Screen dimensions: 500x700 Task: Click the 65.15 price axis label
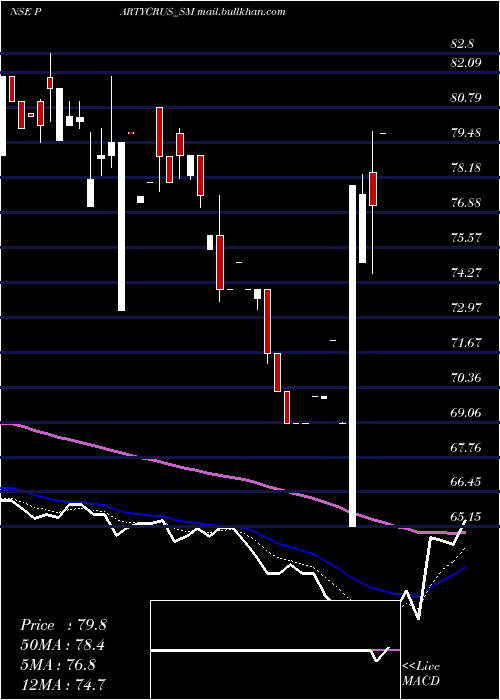coord(466,517)
